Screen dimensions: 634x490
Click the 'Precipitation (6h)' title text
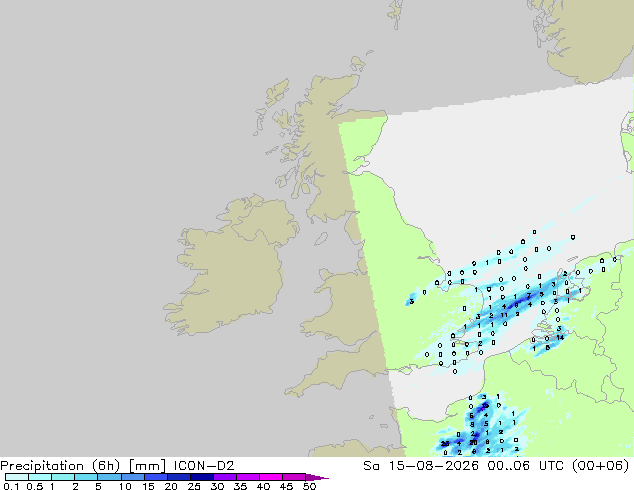click(x=60, y=466)
